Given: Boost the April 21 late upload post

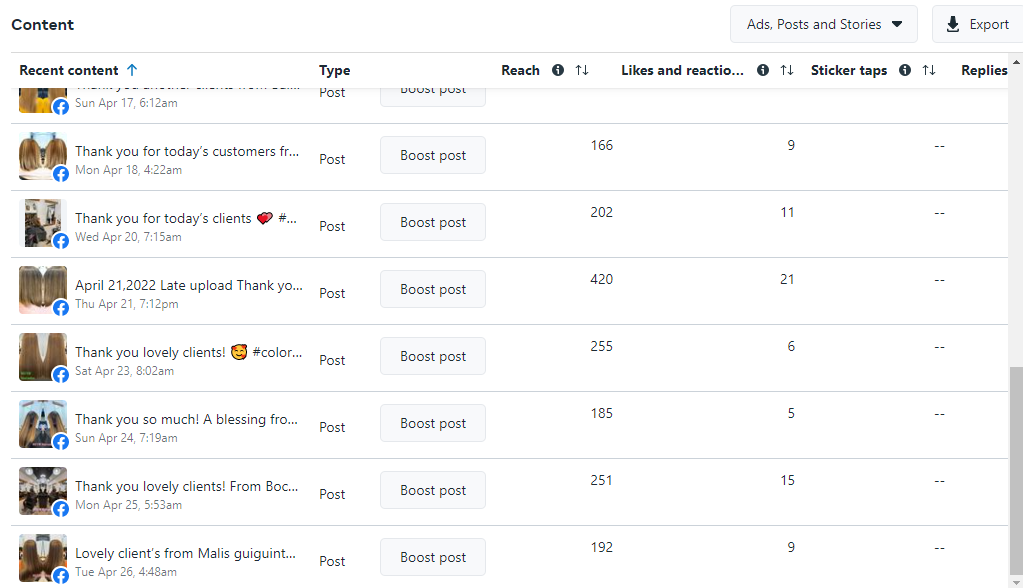Looking at the screenshot, I should (x=433, y=289).
